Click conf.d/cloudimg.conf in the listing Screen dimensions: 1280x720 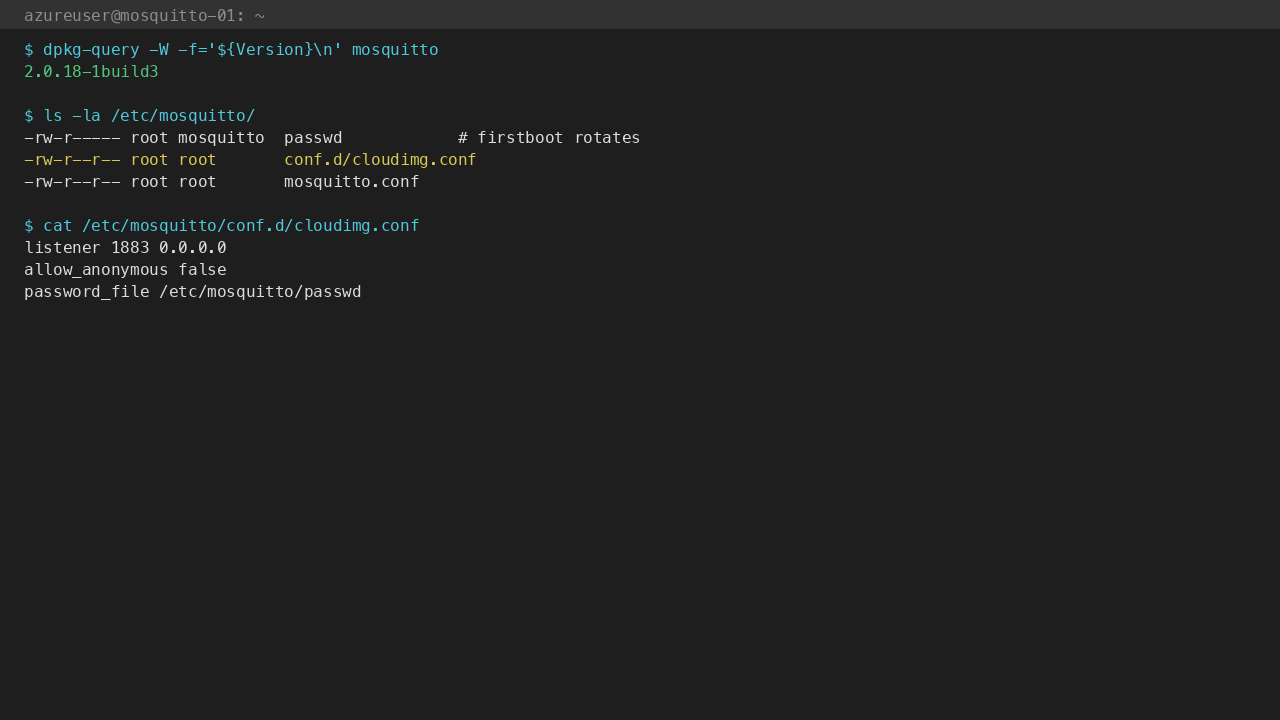click(x=380, y=160)
